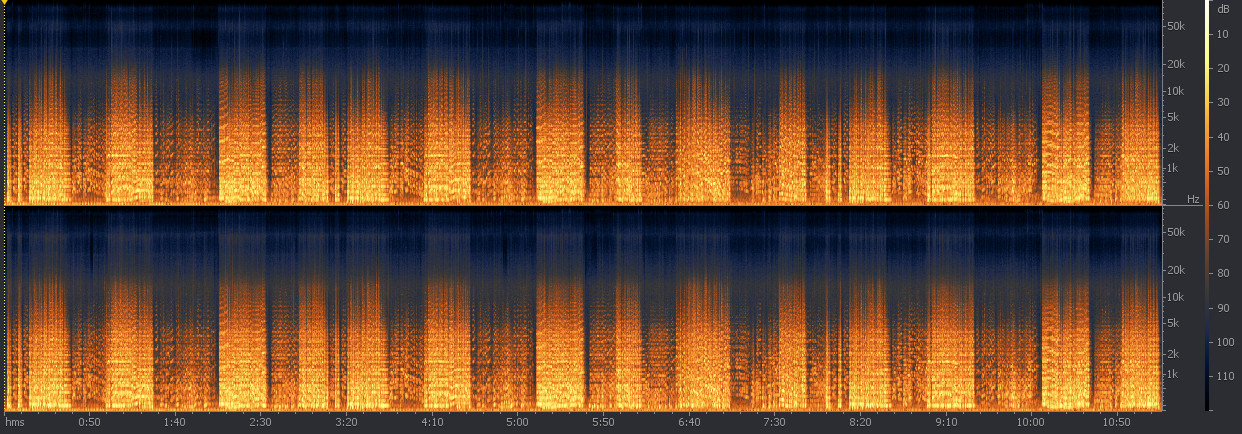Click the yellow playhead marker at timeline start

click(5, 3)
